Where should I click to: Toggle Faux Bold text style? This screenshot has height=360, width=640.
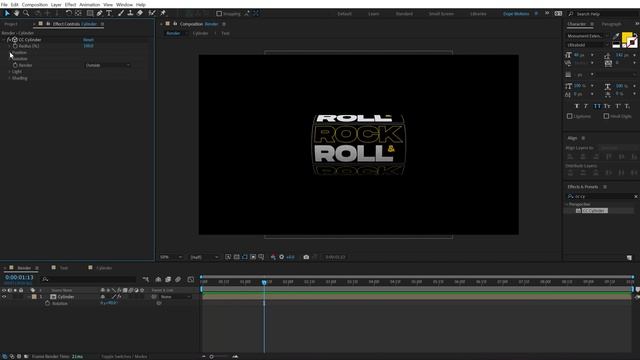[577, 106]
